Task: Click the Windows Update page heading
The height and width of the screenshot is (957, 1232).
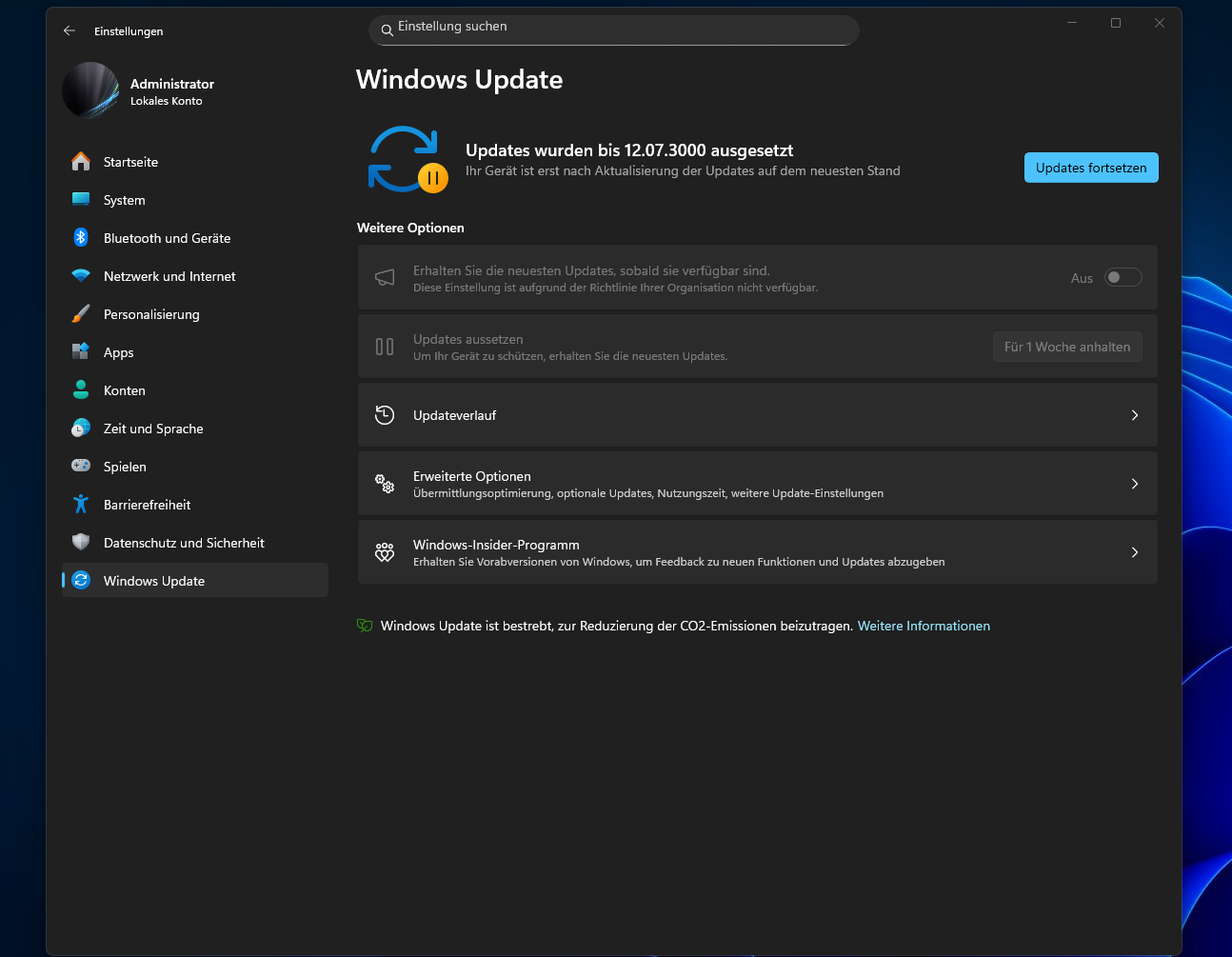Action: click(459, 80)
